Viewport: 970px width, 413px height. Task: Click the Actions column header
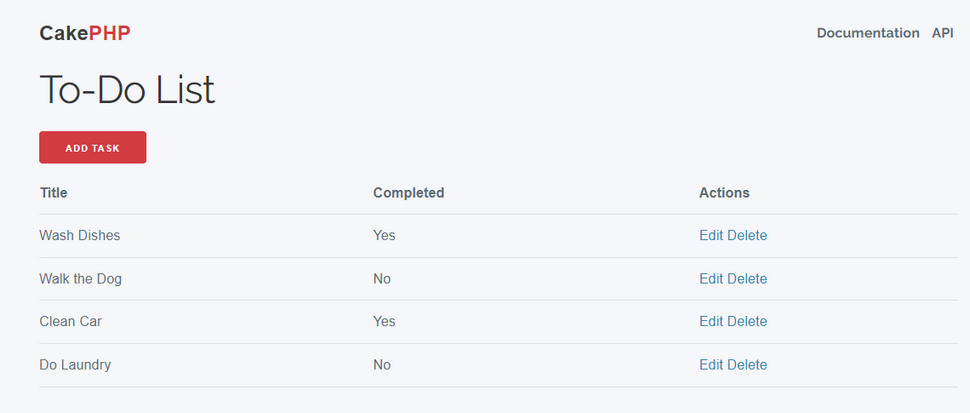click(x=724, y=193)
